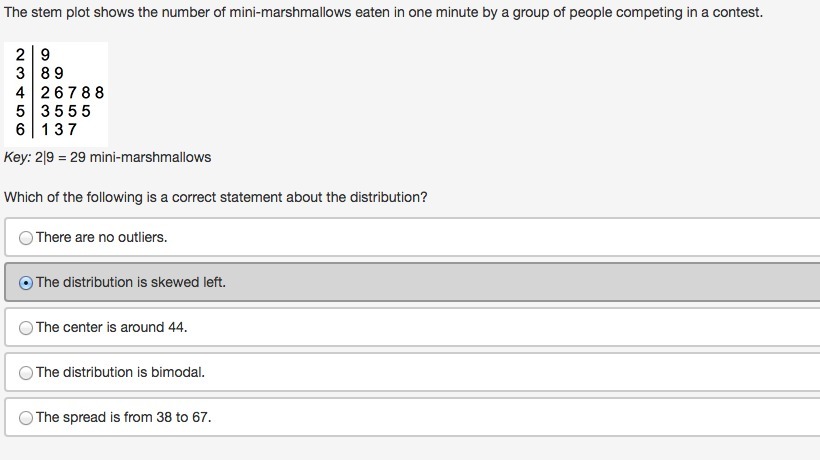Click the stem 3 row with leaves 8 9
This screenshot has height=460, width=820.
click(x=52, y=74)
